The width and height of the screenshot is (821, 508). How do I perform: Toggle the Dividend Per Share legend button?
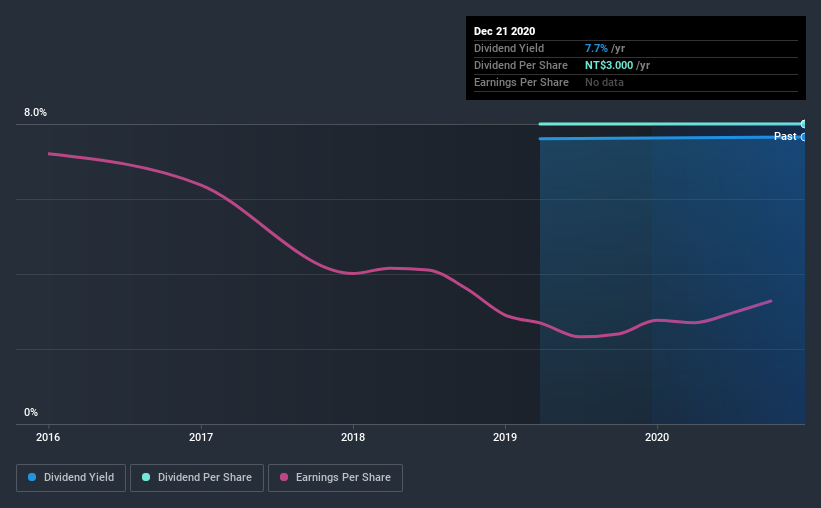pyautogui.click(x=197, y=478)
